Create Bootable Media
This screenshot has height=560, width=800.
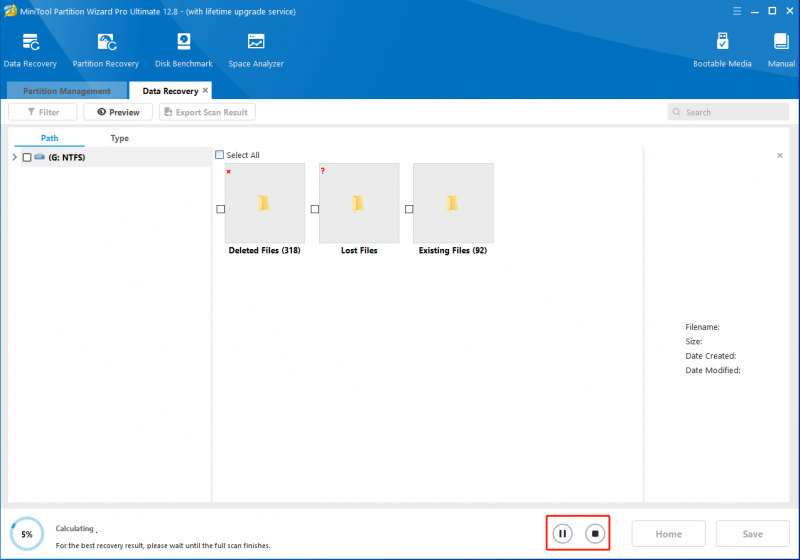tap(722, 50)
